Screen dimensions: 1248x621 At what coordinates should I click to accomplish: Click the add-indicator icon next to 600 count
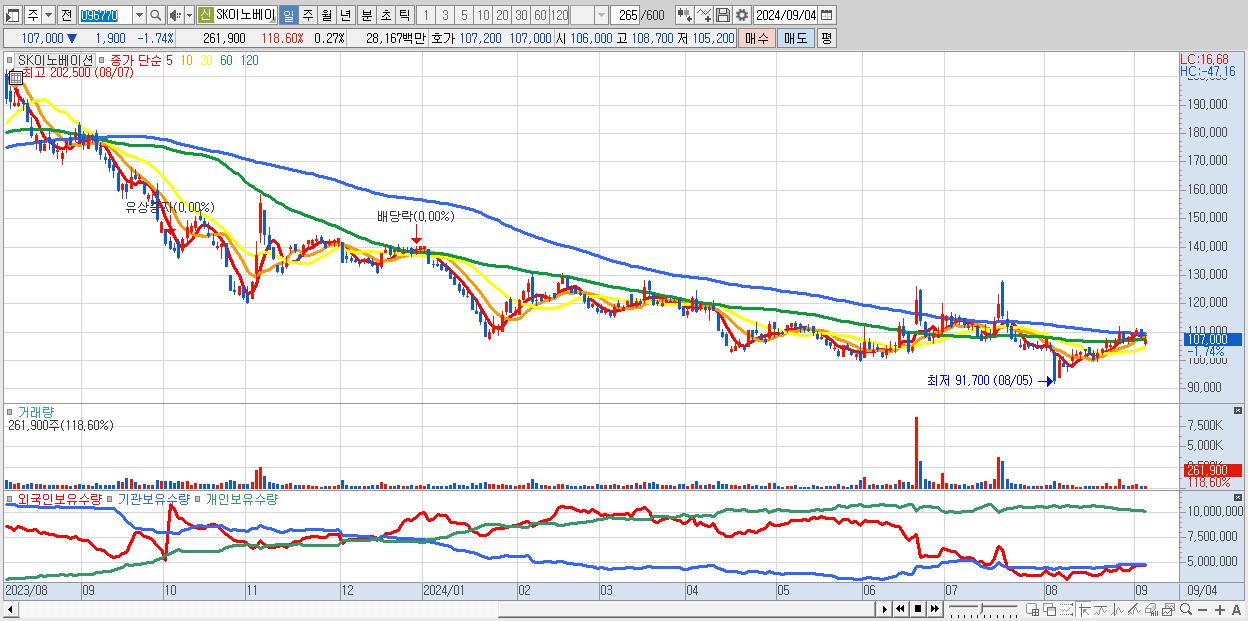(684, 15)
